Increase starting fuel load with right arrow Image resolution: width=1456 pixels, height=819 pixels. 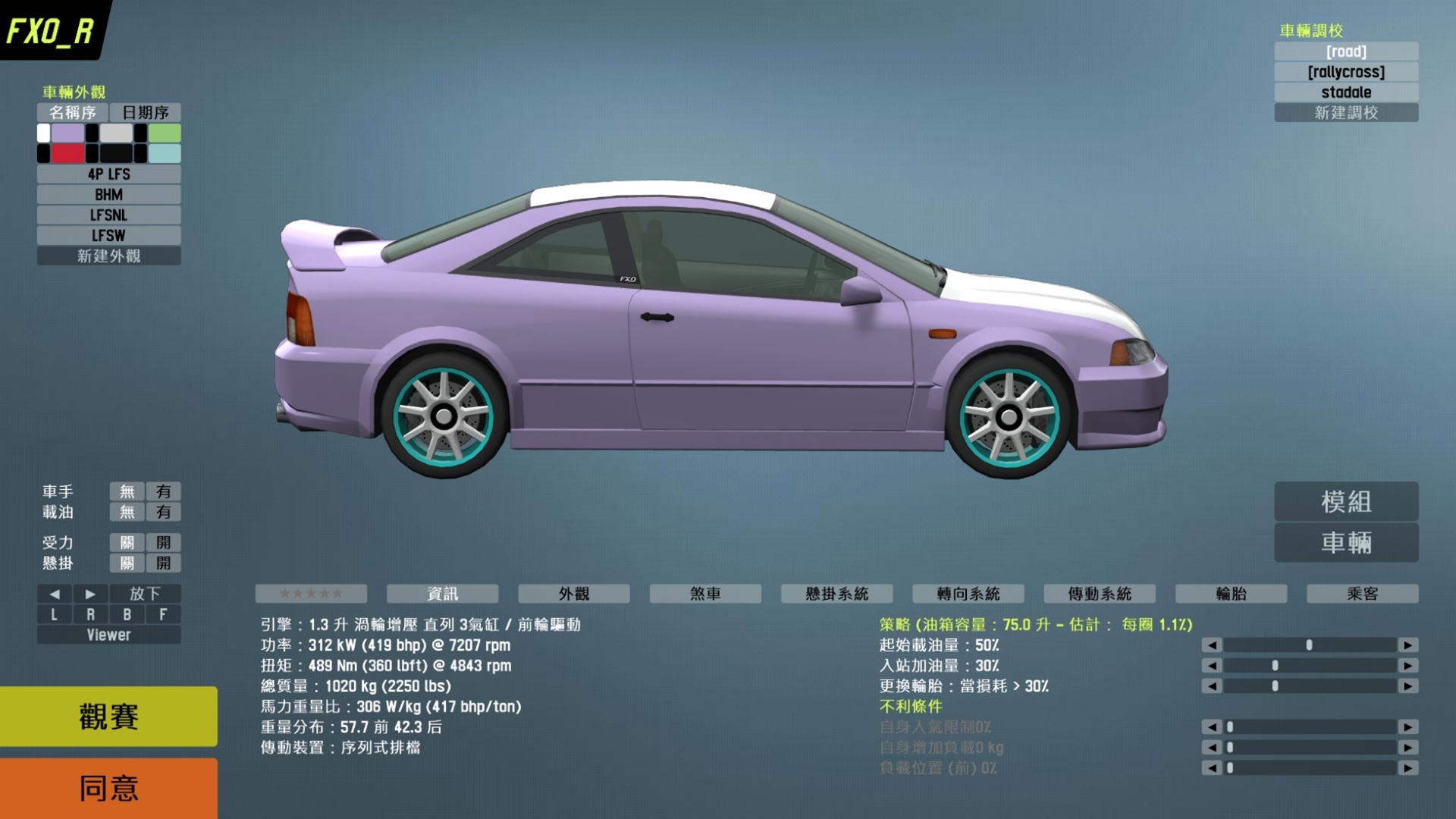(1408, 645)
